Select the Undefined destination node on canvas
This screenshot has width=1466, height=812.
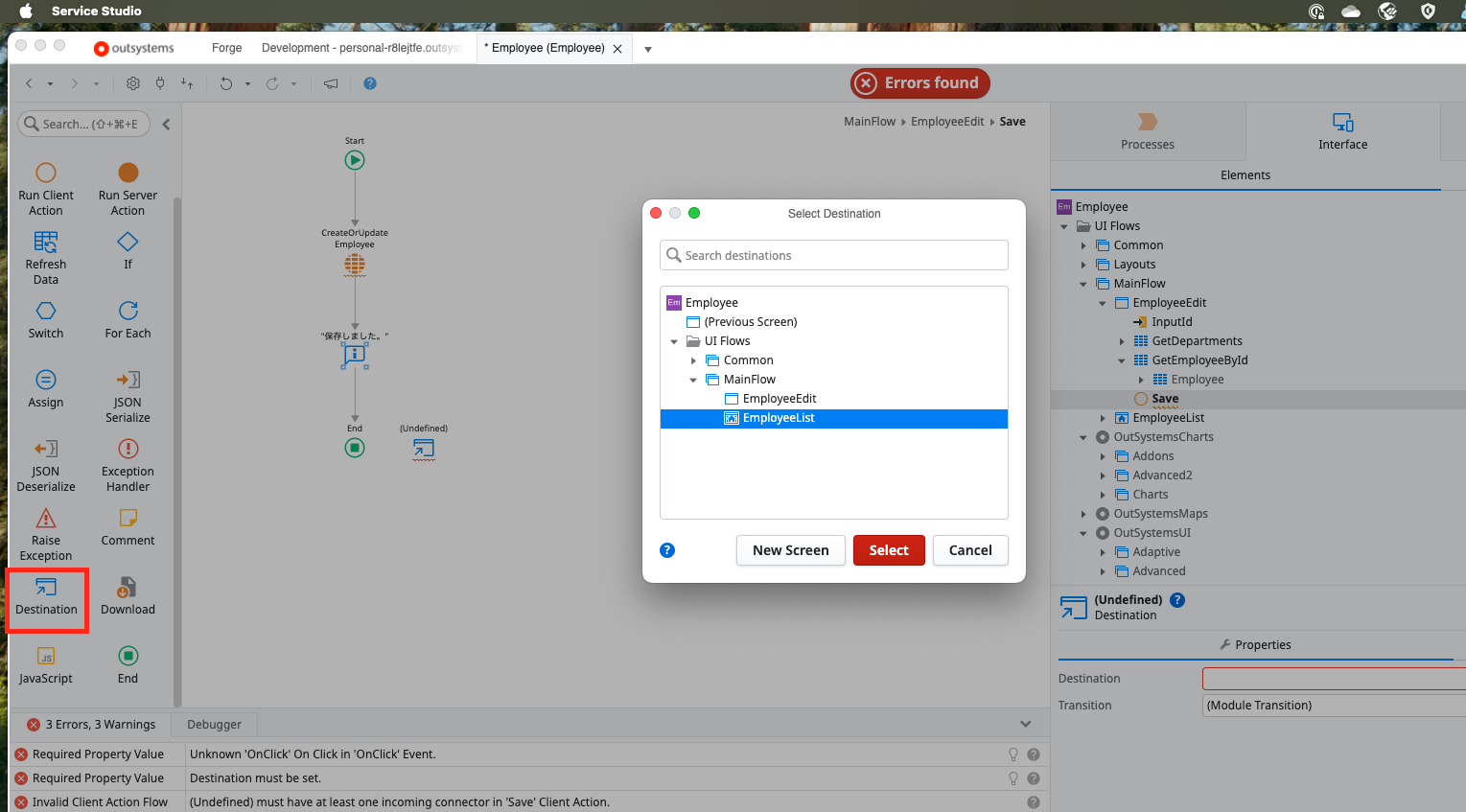click(424, 448)
